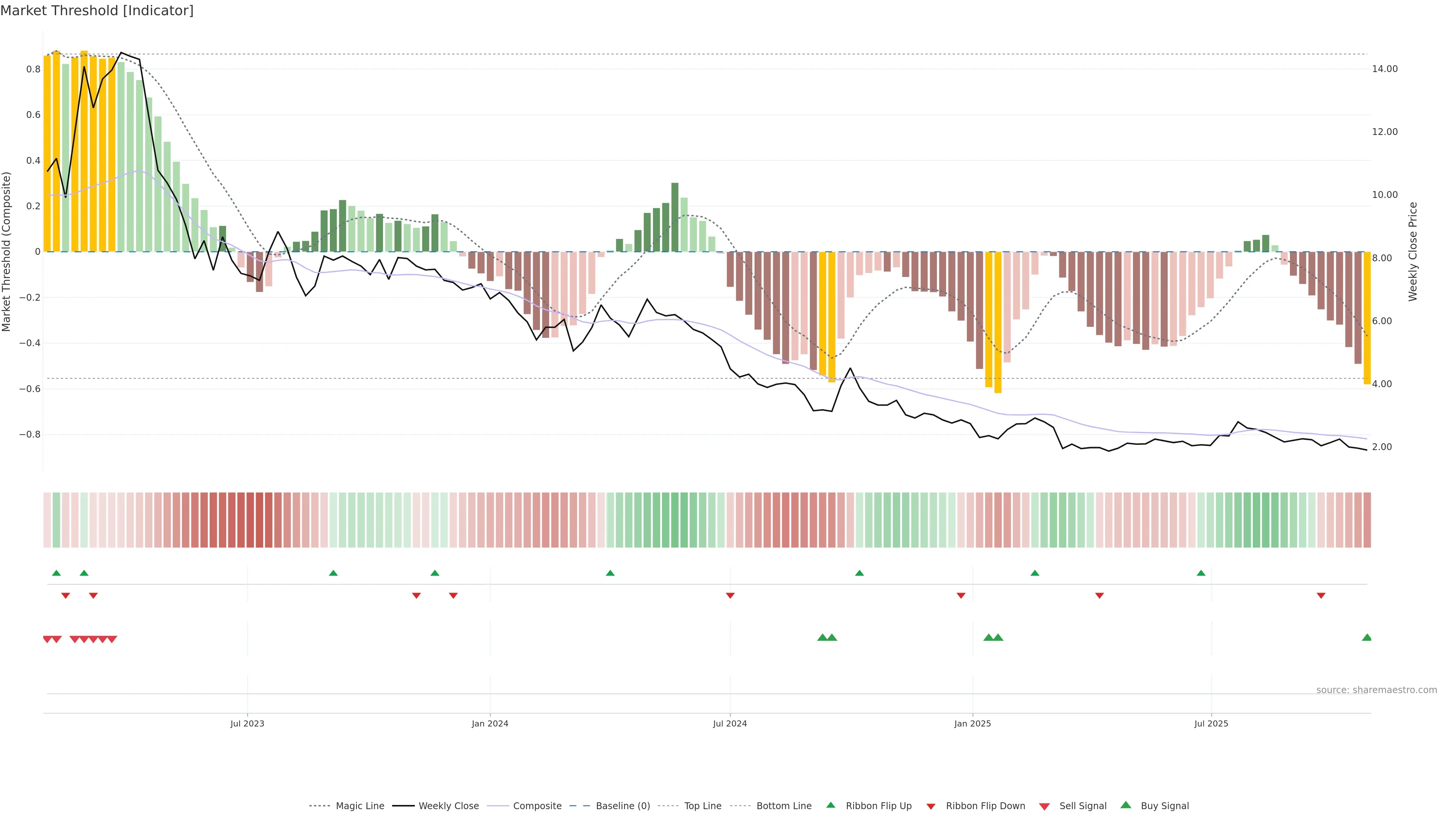Viewport: 1456px width, 819px height.
Task: Click the rightmost green buy signal marker
Action: coord(1367,637)
